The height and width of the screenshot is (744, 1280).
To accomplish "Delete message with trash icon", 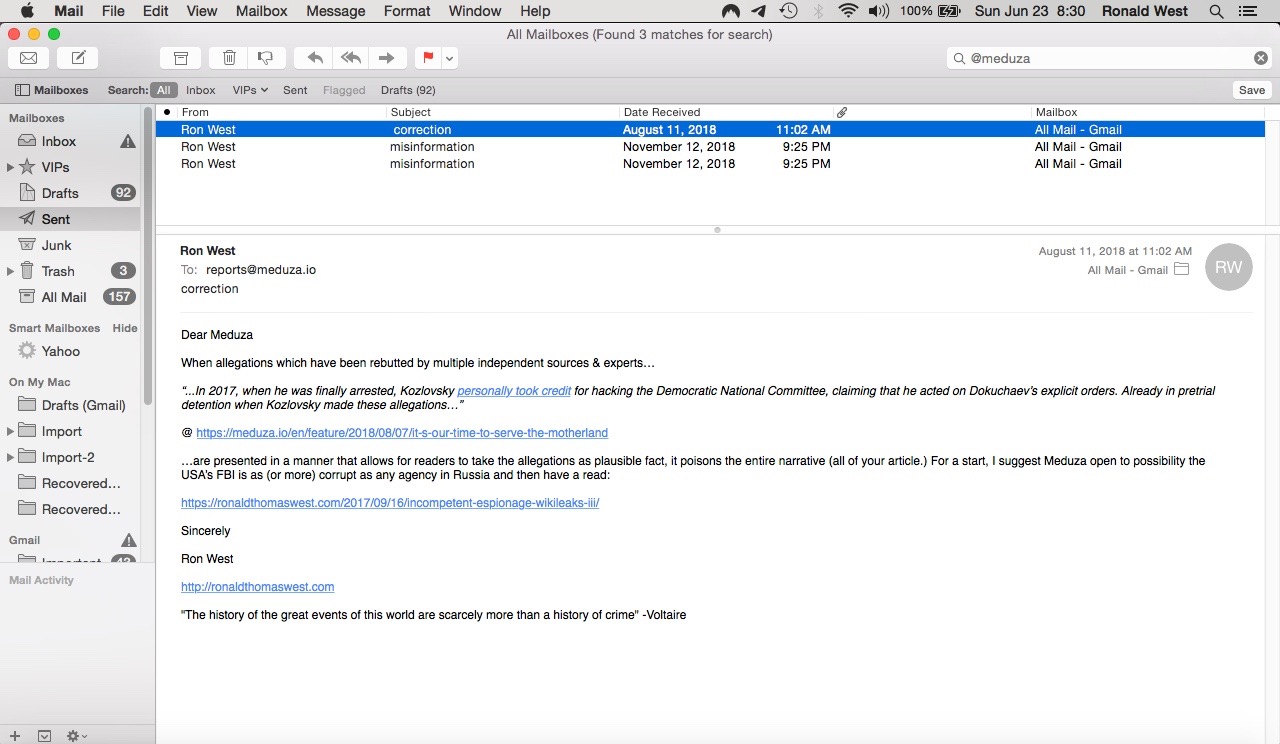I will [x=229, y=58].
